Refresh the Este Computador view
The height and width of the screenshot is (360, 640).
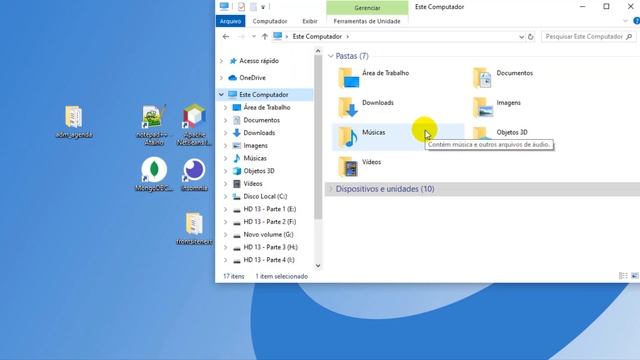531,37
